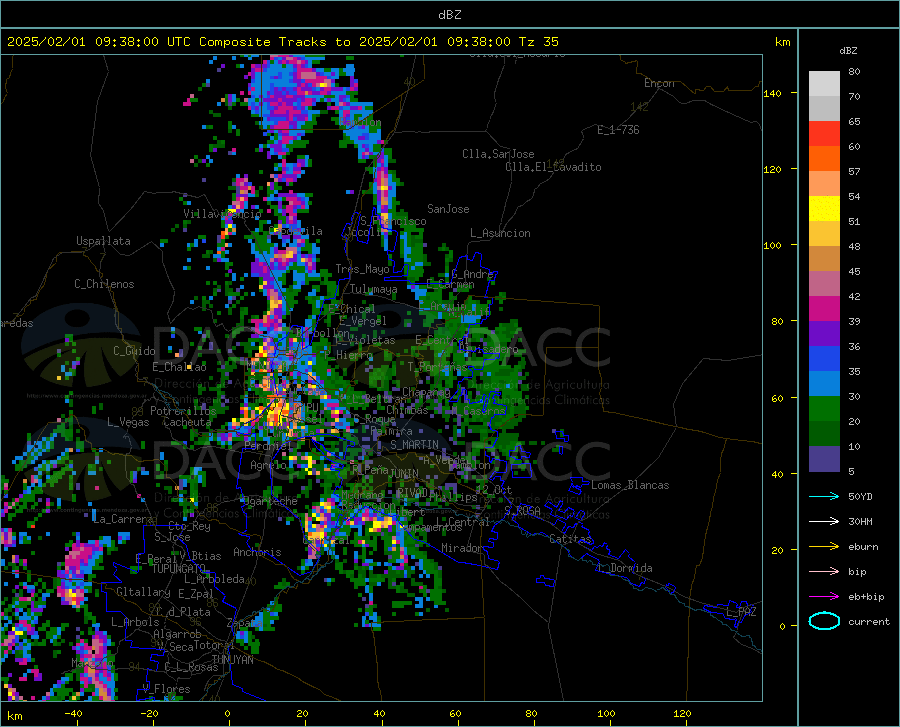This screenshot has width=900, height=727.
Task: Click the 'Encon' place label
Action: 659,83
